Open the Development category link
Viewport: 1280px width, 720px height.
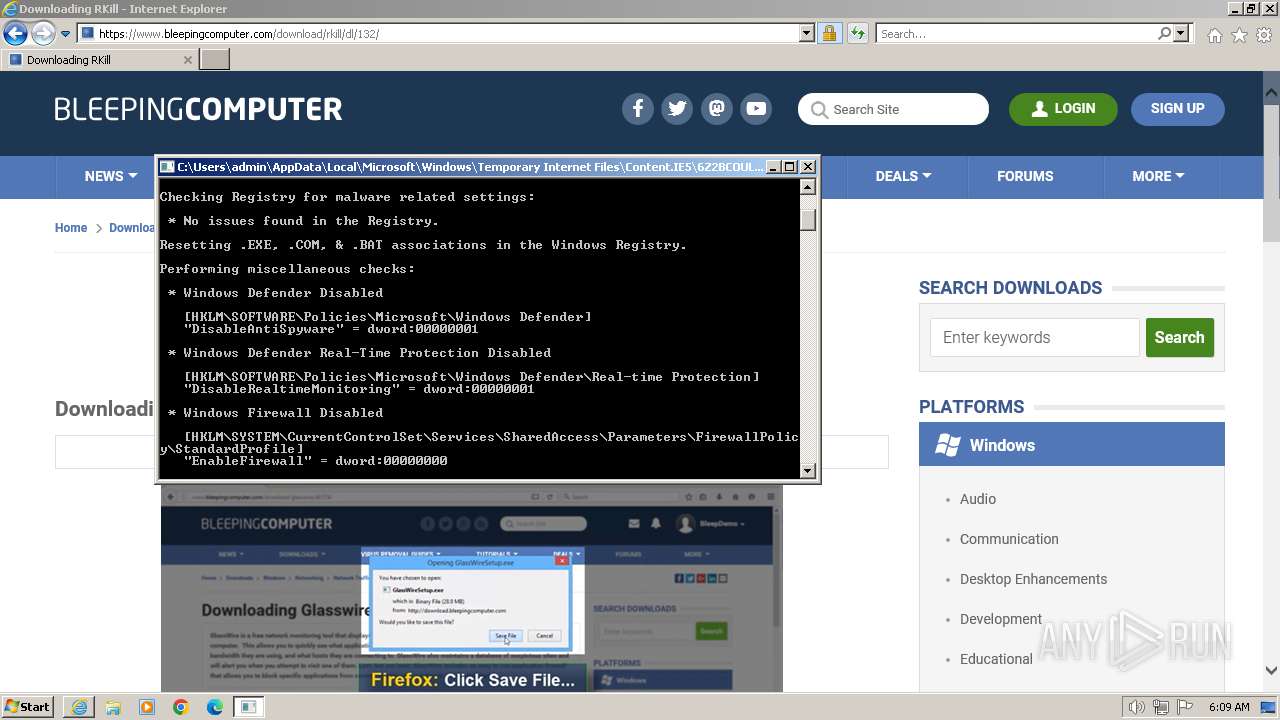1000,619
